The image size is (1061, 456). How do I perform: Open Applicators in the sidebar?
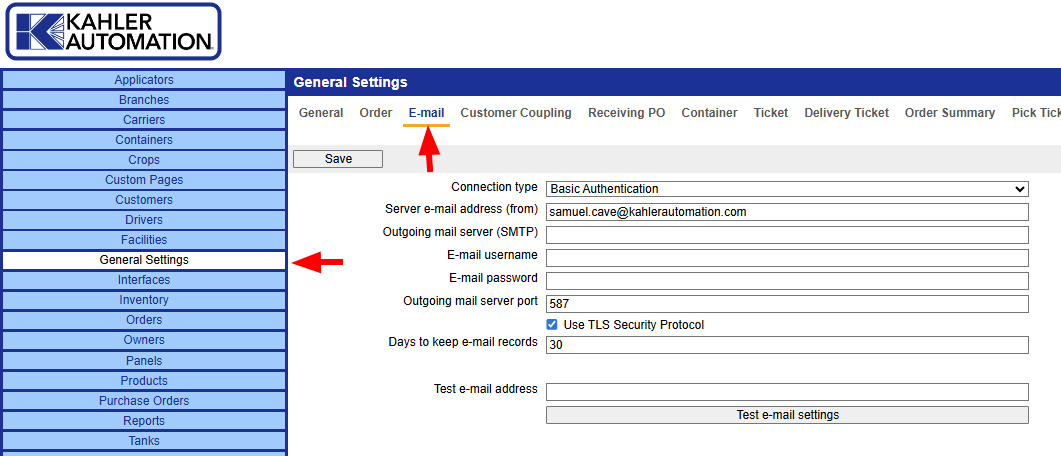tap(144, 80)
